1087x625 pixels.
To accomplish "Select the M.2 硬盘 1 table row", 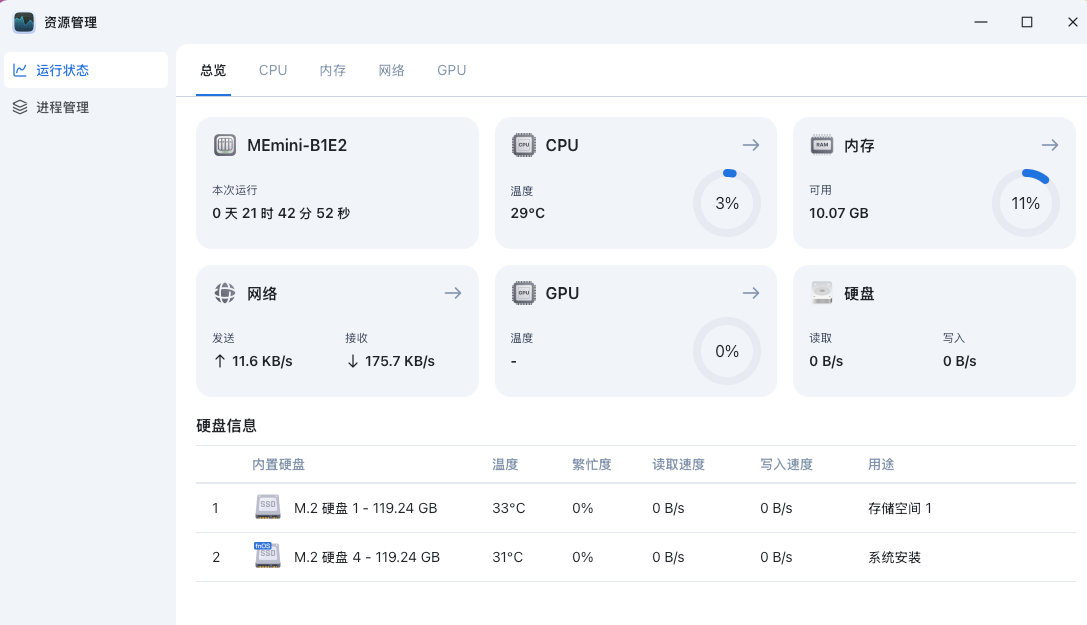I will coord(600,508).
